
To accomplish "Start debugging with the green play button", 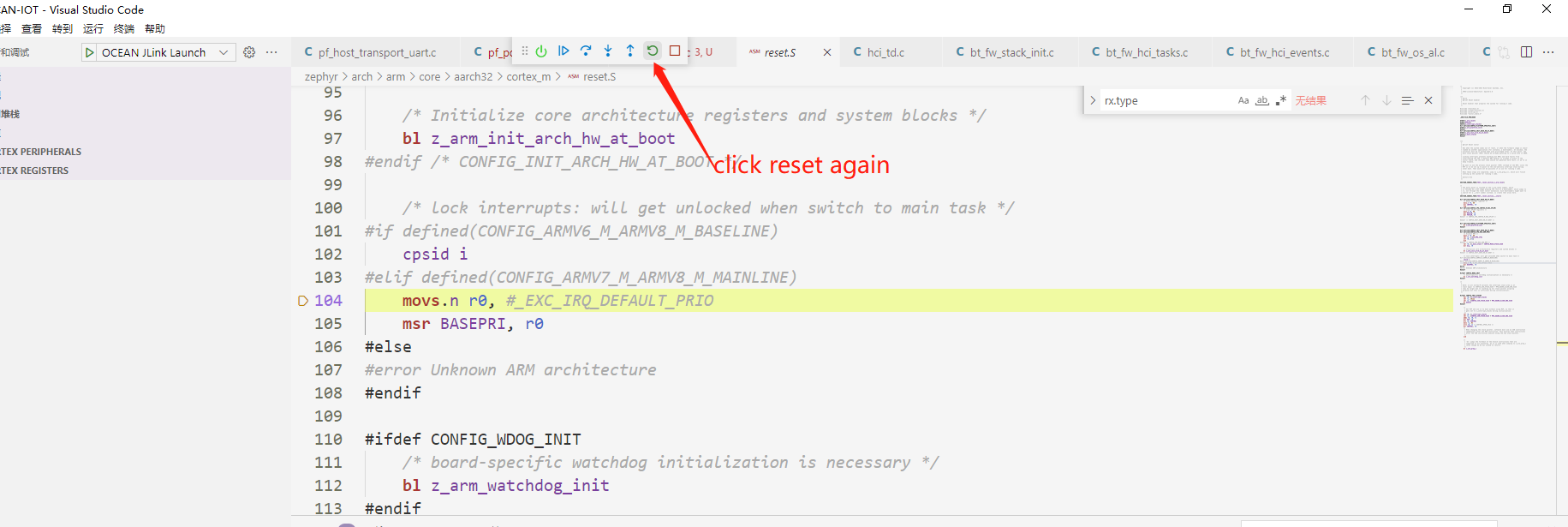I will pyautogui.click(x=89, y=52).
